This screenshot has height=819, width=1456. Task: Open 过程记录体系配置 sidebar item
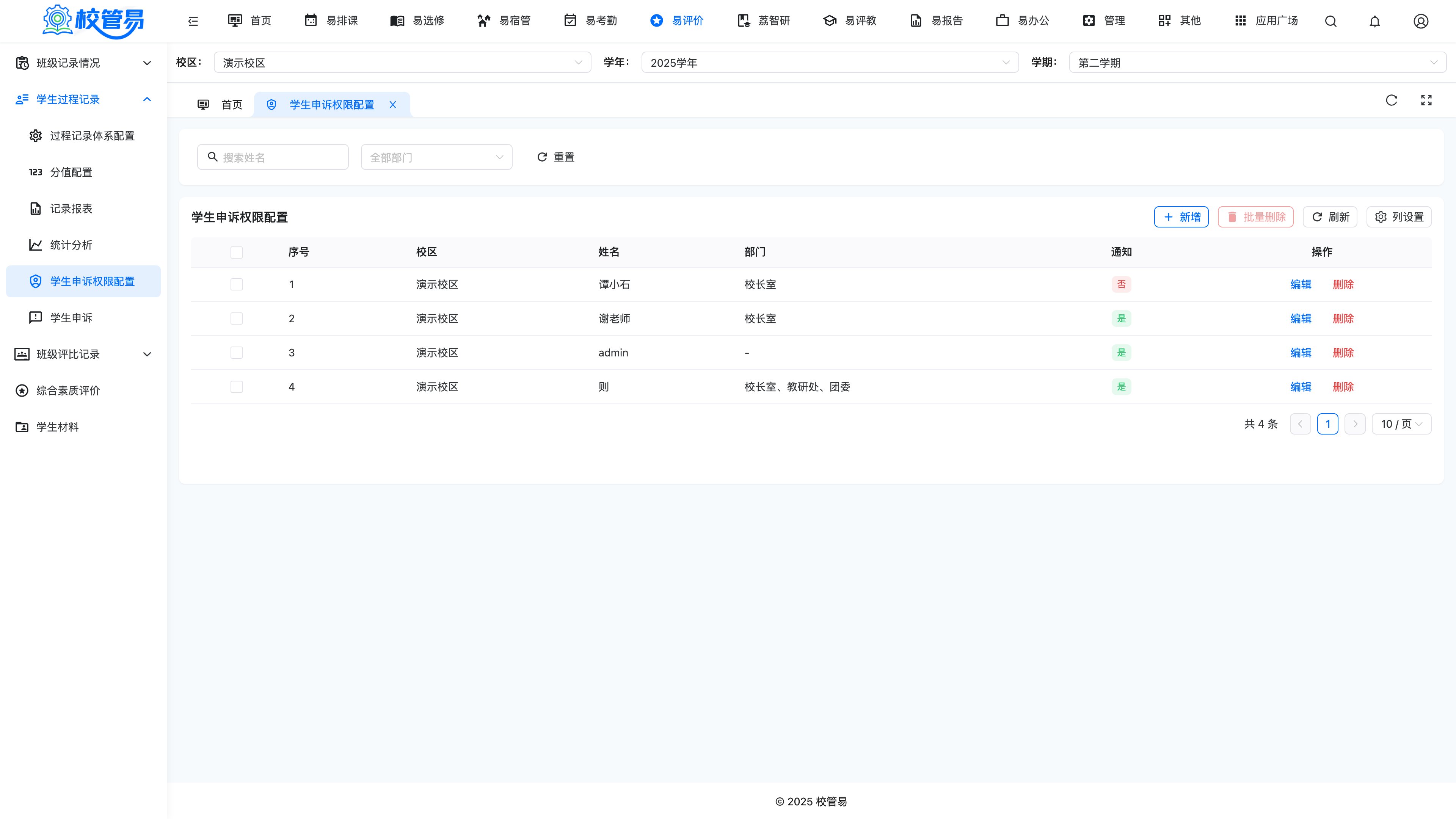(x=84, y=136)
